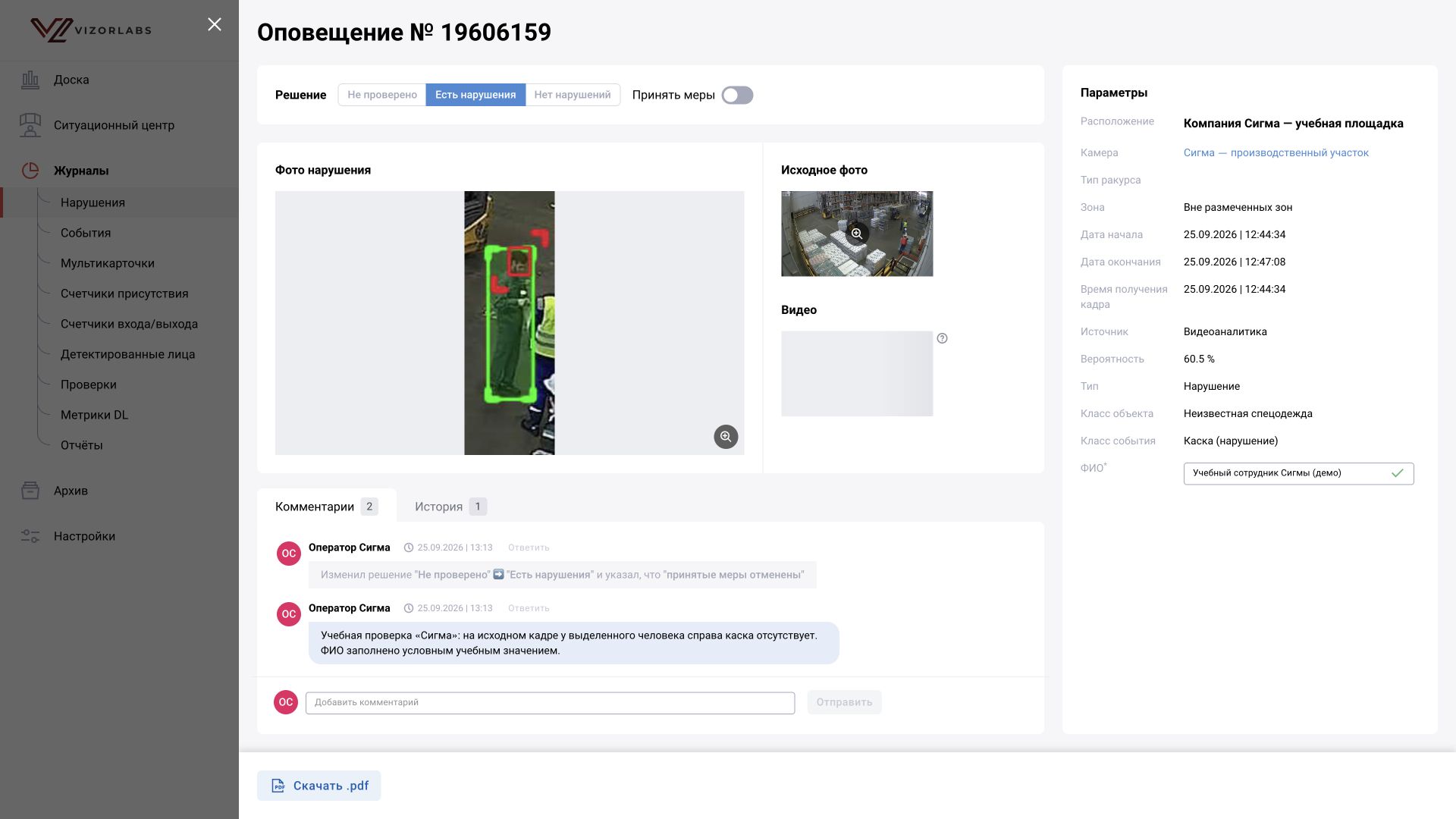Click the emoji arrow icon in the first comment
The image size is (1456, 819).
point(498,575)
